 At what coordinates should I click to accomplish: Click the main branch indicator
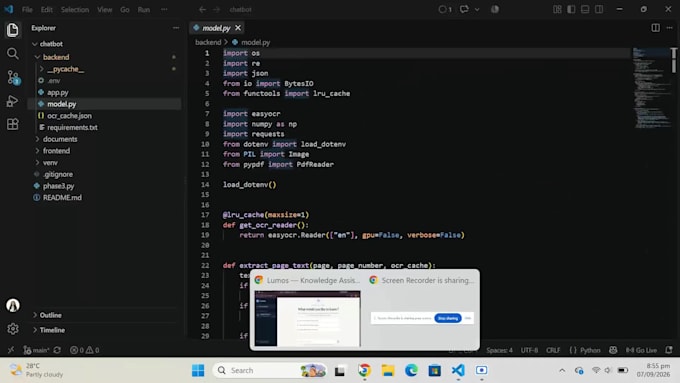coord(36,350)
